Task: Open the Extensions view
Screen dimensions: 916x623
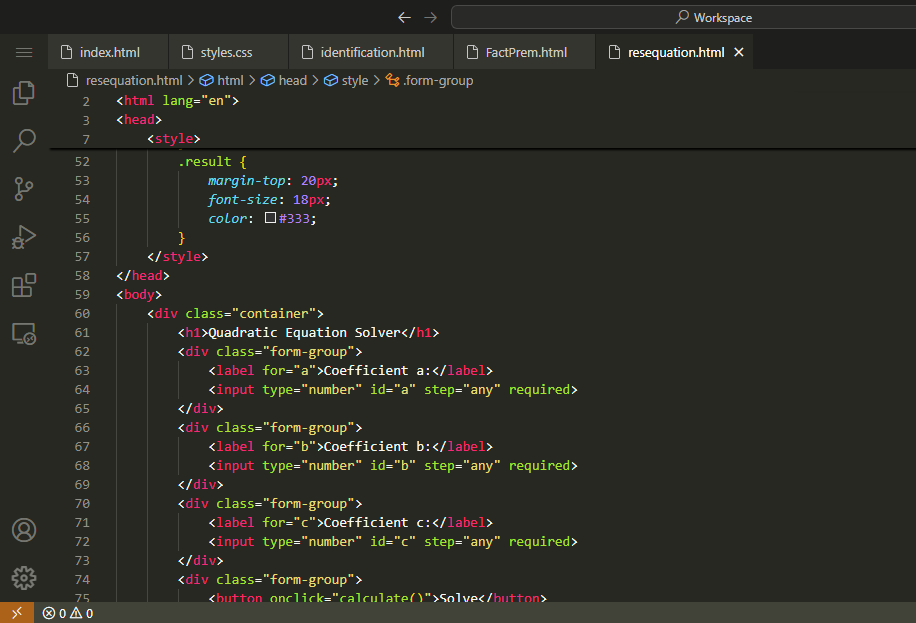Action: click(x=24, y=285)
